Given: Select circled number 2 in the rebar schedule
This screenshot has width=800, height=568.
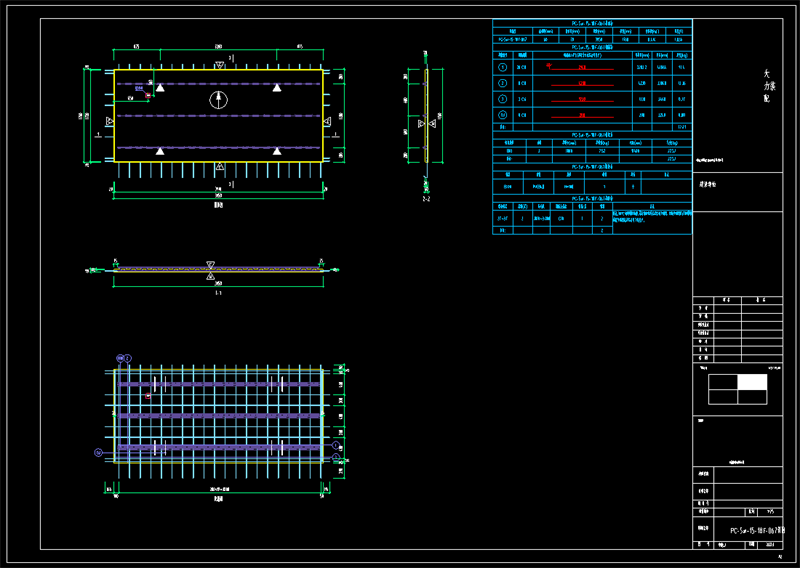Looking at the screenshot, I should pos(503,83).
